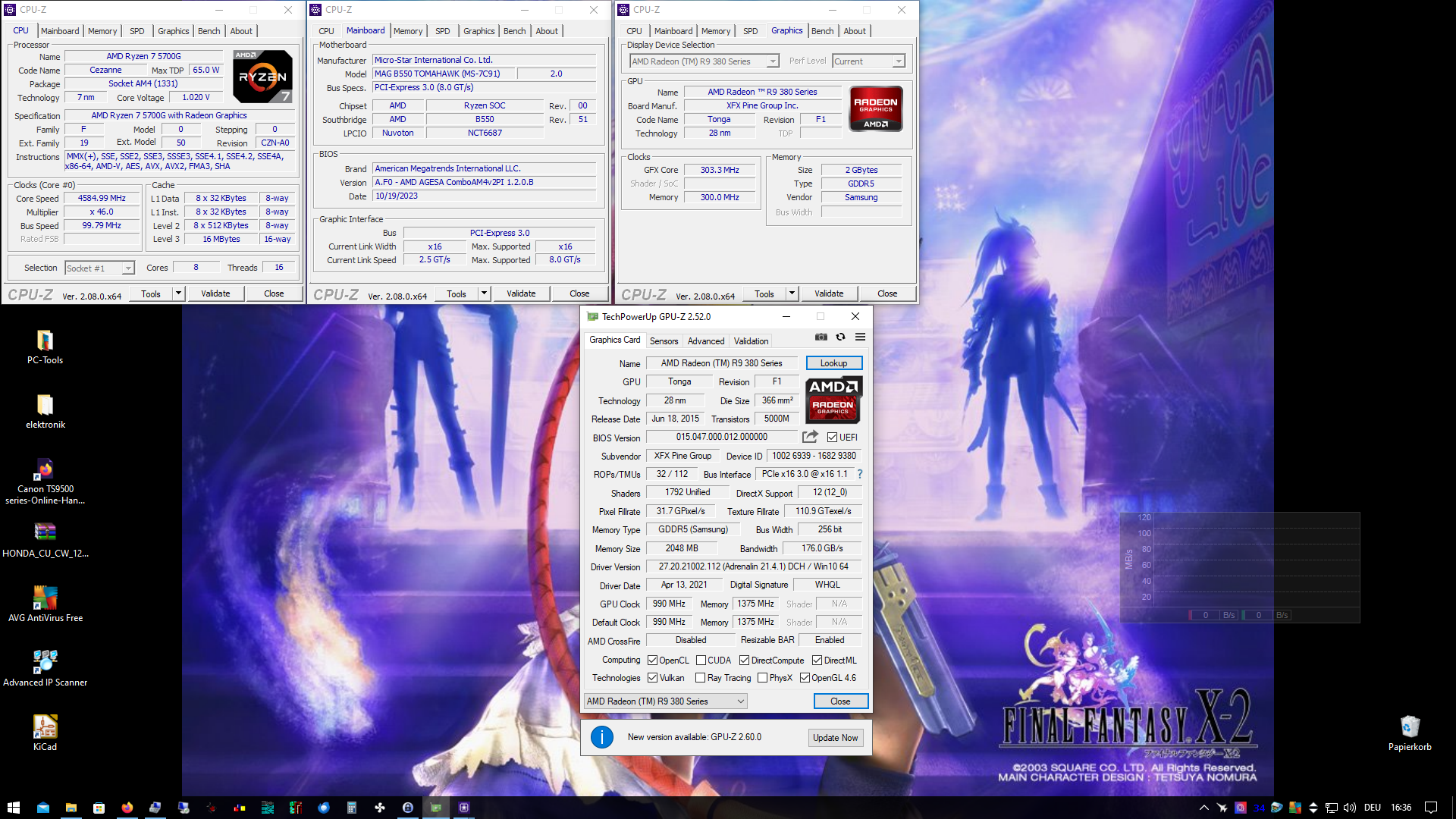
Task: Refresh GPU-Z data with the refresh icon
Action: click(840, 337)
